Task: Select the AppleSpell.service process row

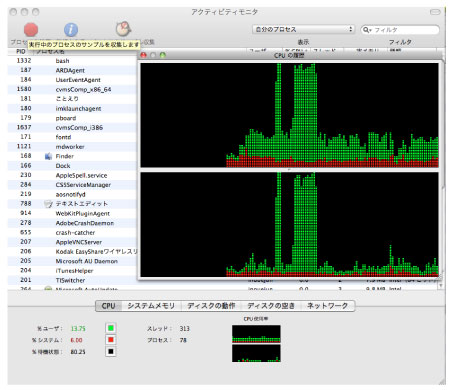Action: click(72, 175)
